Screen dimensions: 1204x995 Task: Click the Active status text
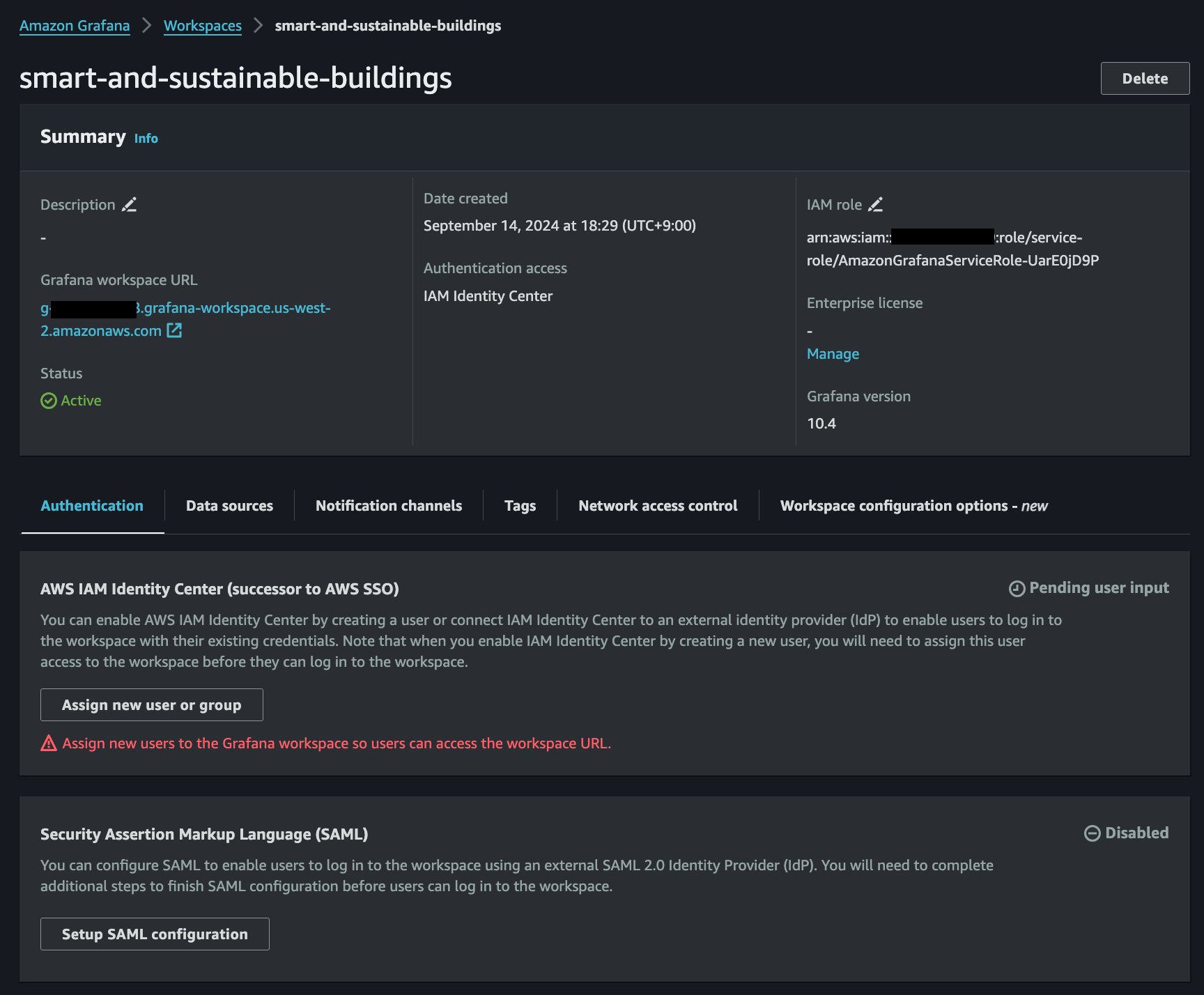click(x=81, y=401)
